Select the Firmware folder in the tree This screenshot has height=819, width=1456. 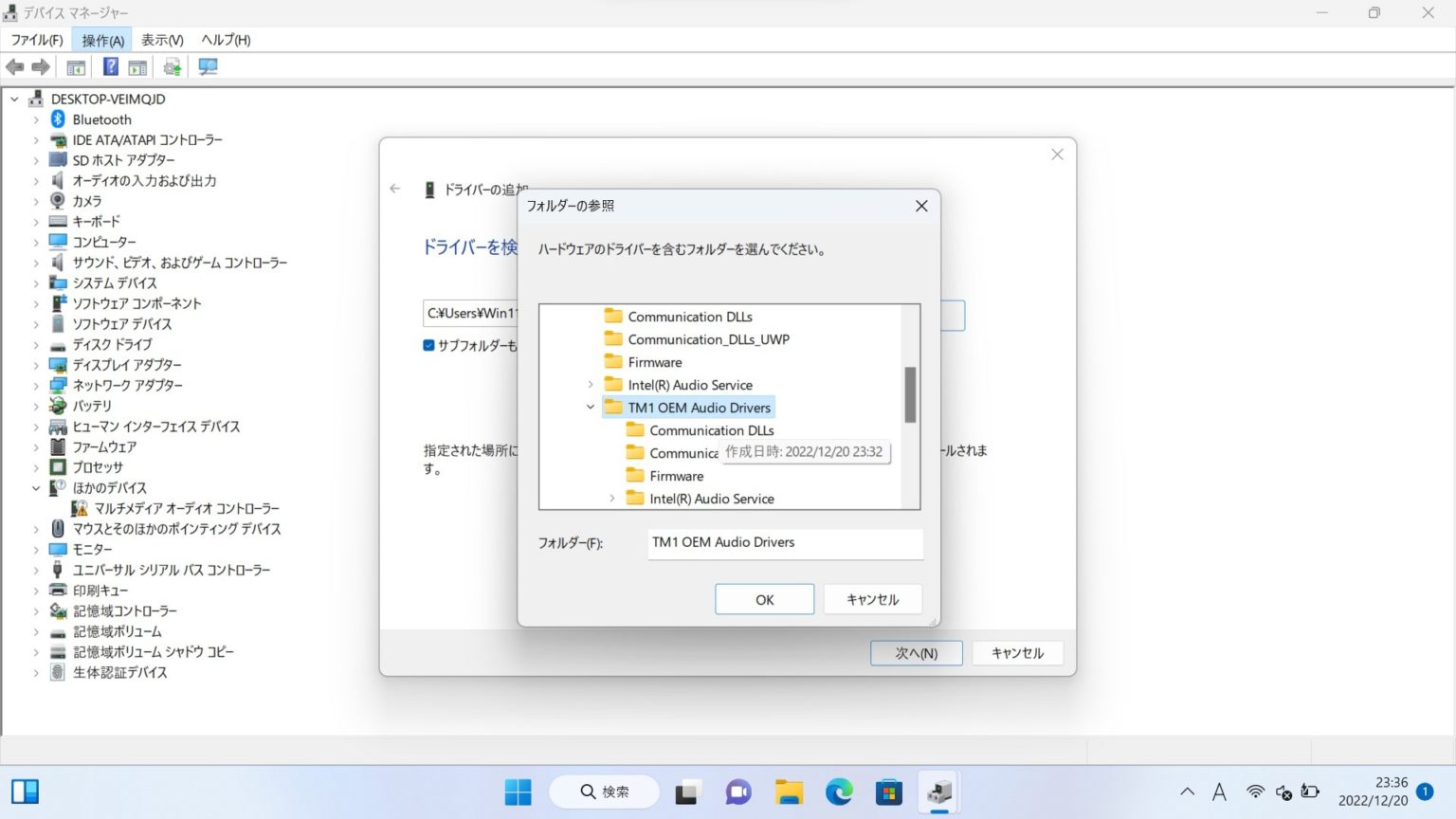[655, 361]
